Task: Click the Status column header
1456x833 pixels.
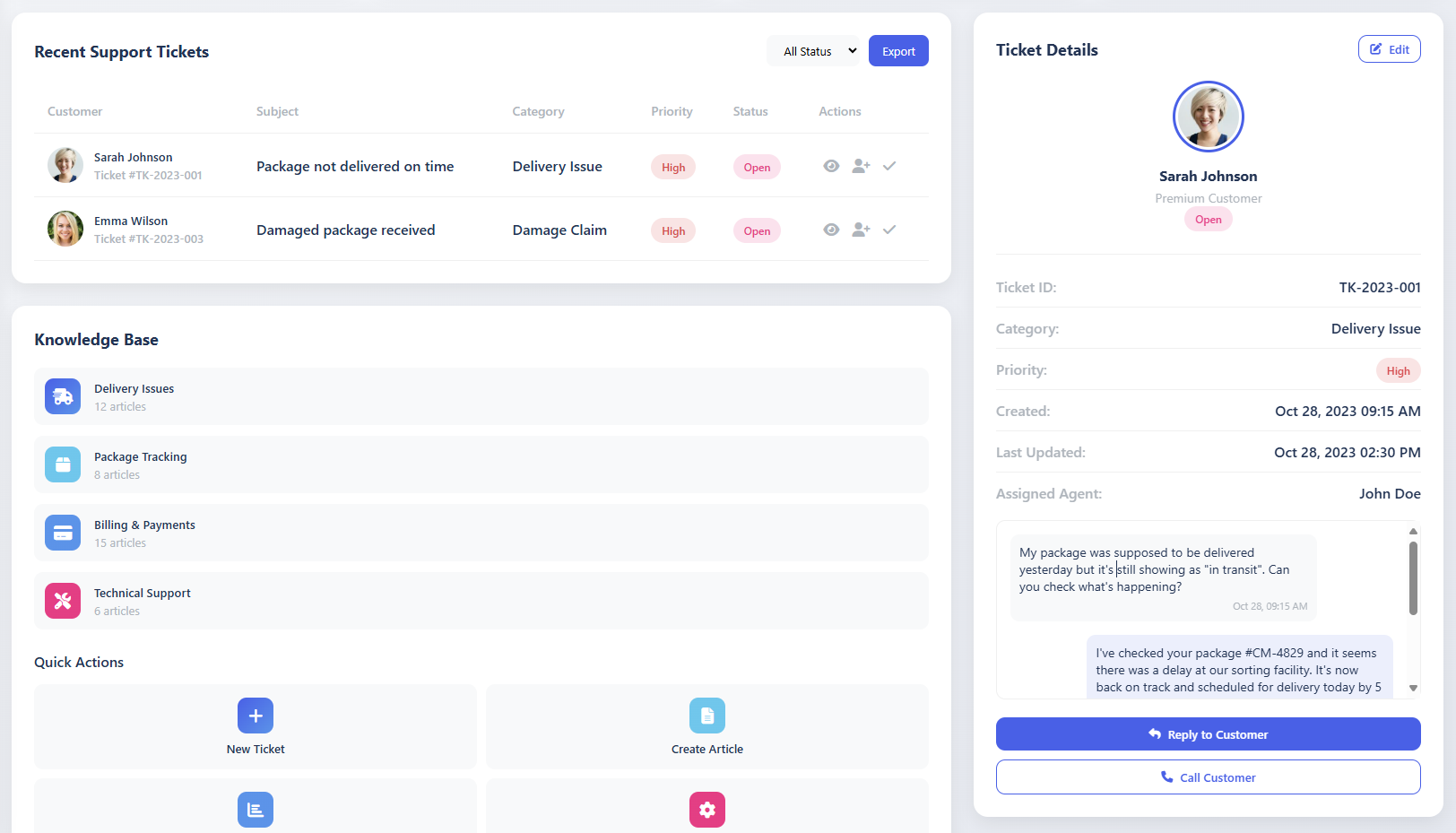Action: [x=750, y=111]
